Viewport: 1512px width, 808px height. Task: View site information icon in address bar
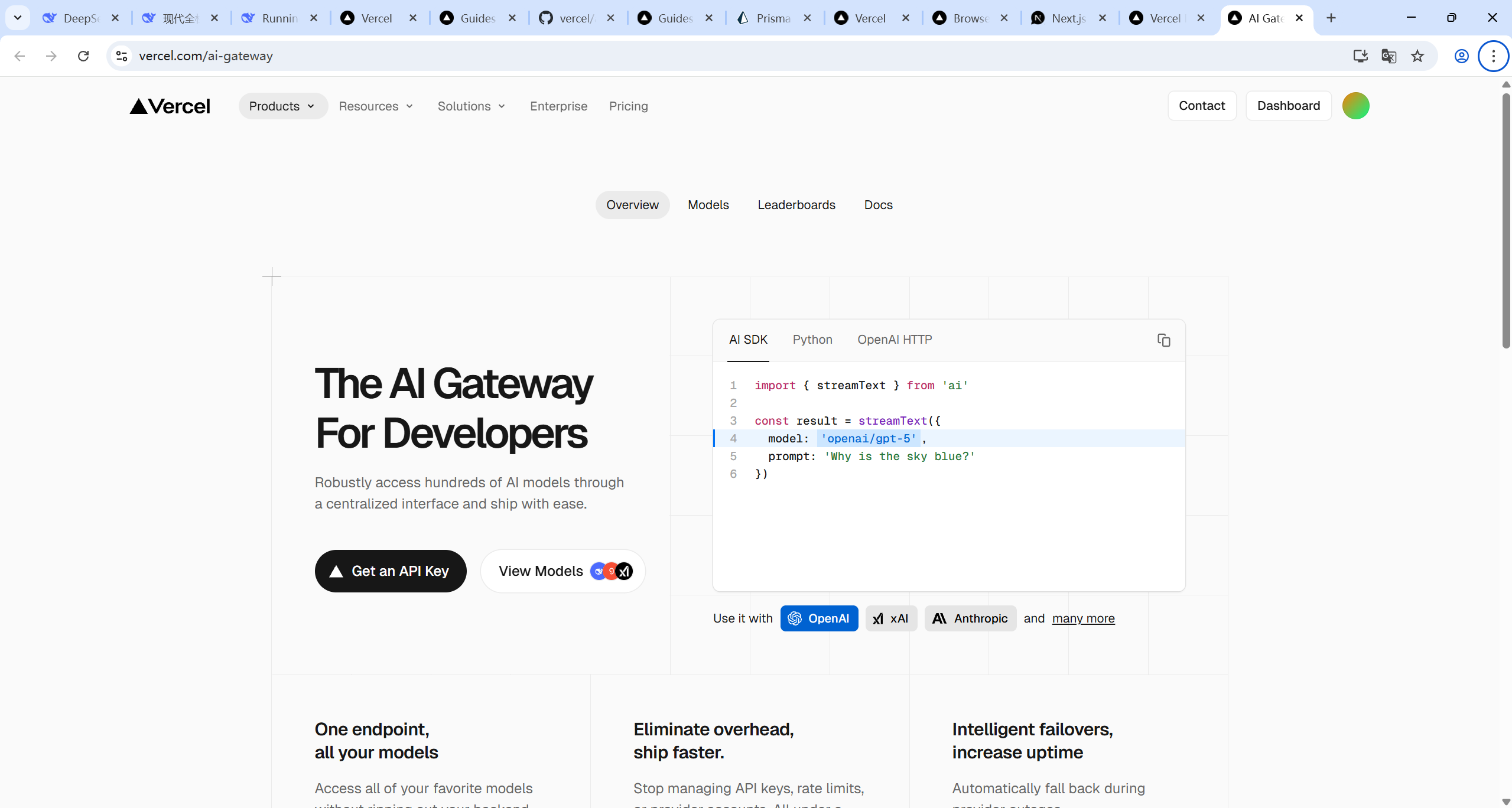pyautogui.click(x=122, y=56)
